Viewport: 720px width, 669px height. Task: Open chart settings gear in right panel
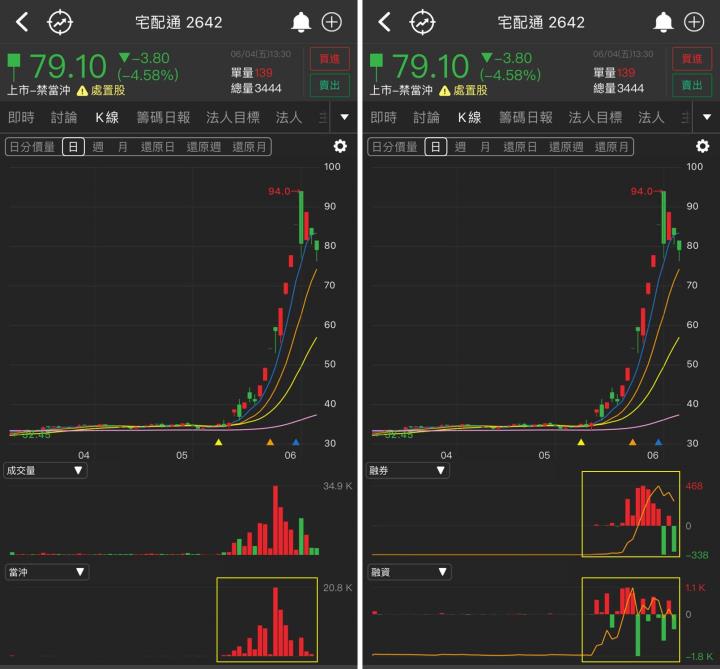[702, 146]
